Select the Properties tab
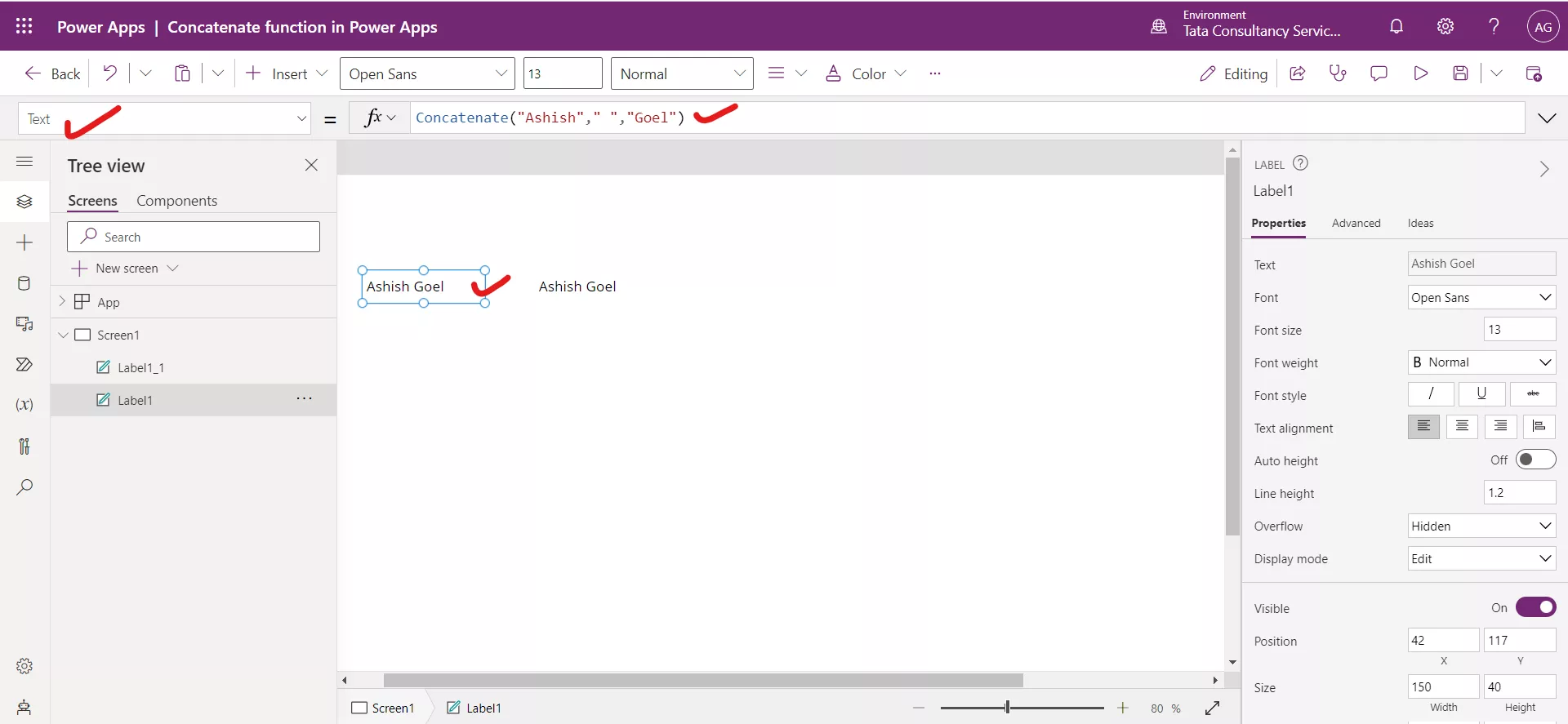 (1278, 223)
